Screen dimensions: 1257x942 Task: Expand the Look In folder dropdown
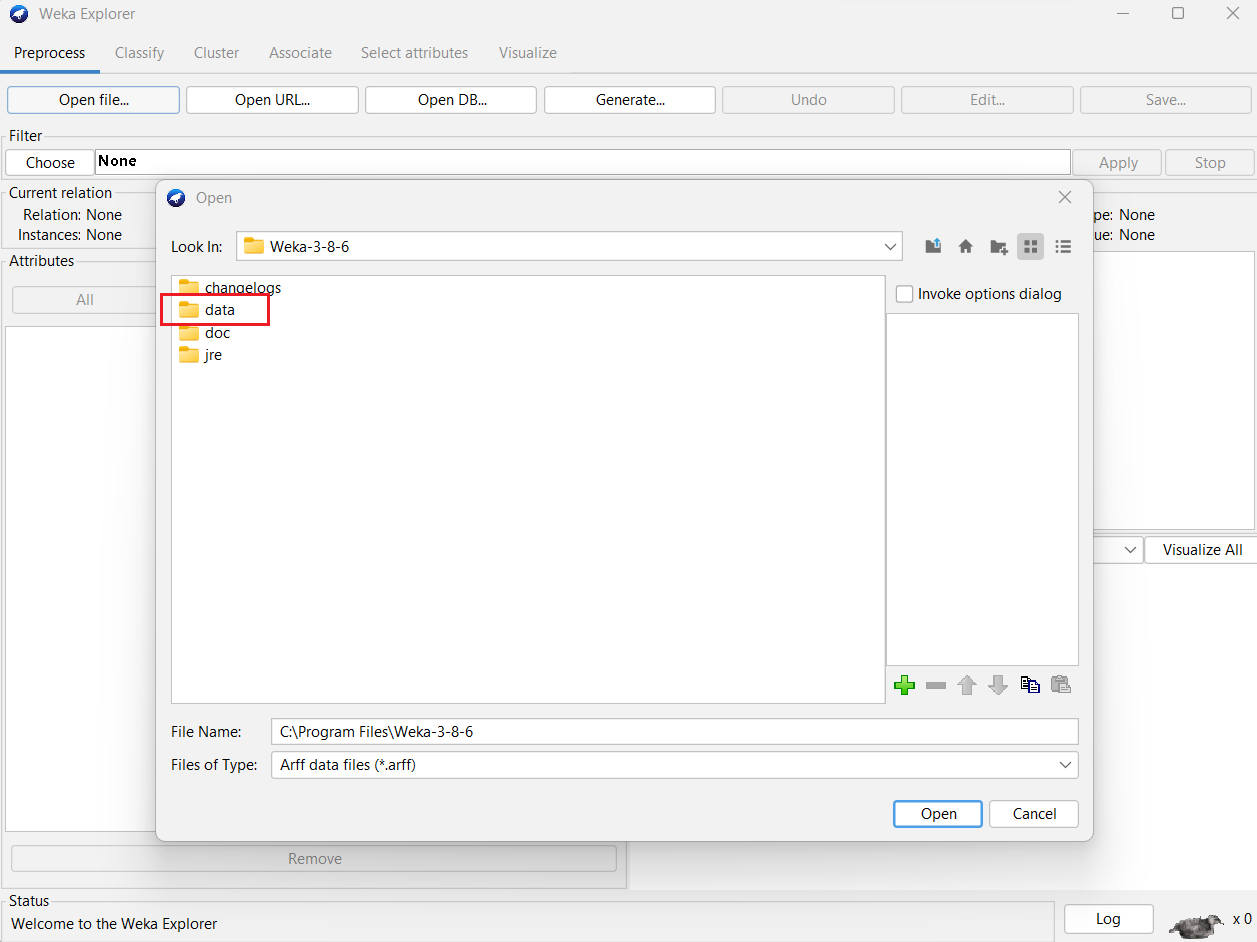pyautogui.click(x=891, y=246)
